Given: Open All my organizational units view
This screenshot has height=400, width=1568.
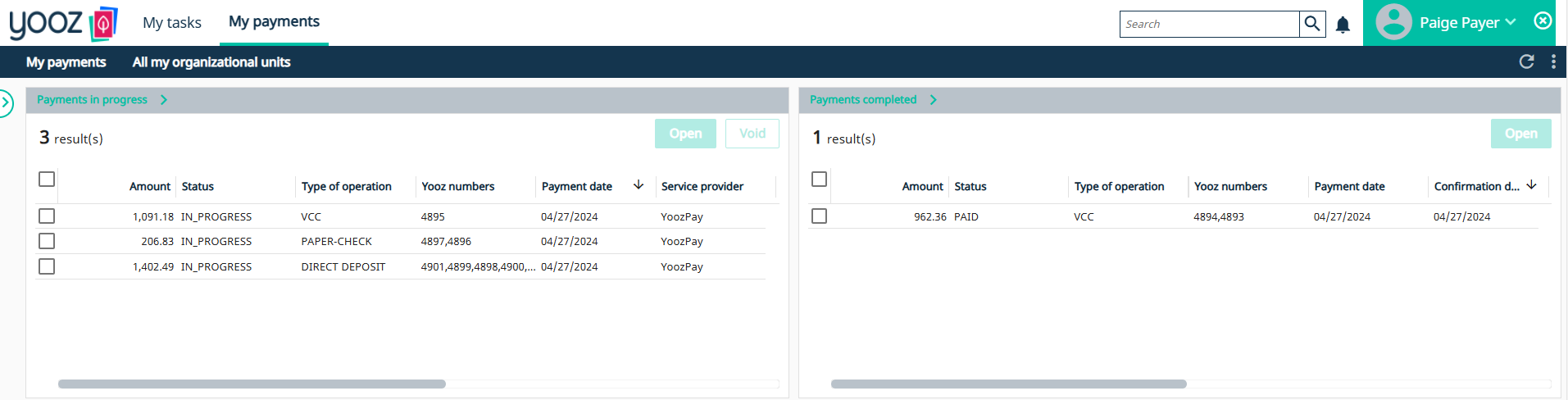Looking at the screenshot, I should coord(211,62).
